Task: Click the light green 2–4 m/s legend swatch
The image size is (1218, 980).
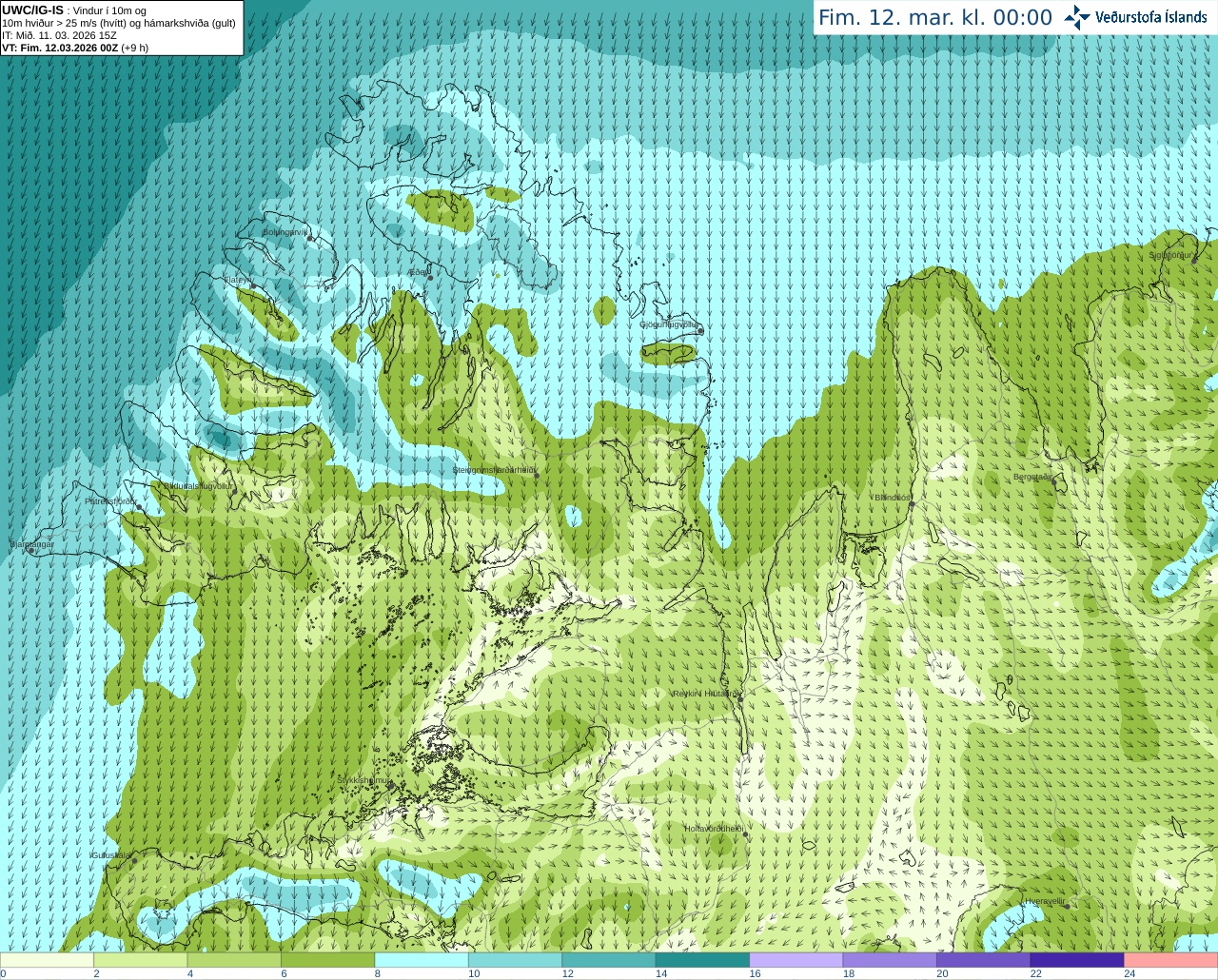Action: pos(140,960)
